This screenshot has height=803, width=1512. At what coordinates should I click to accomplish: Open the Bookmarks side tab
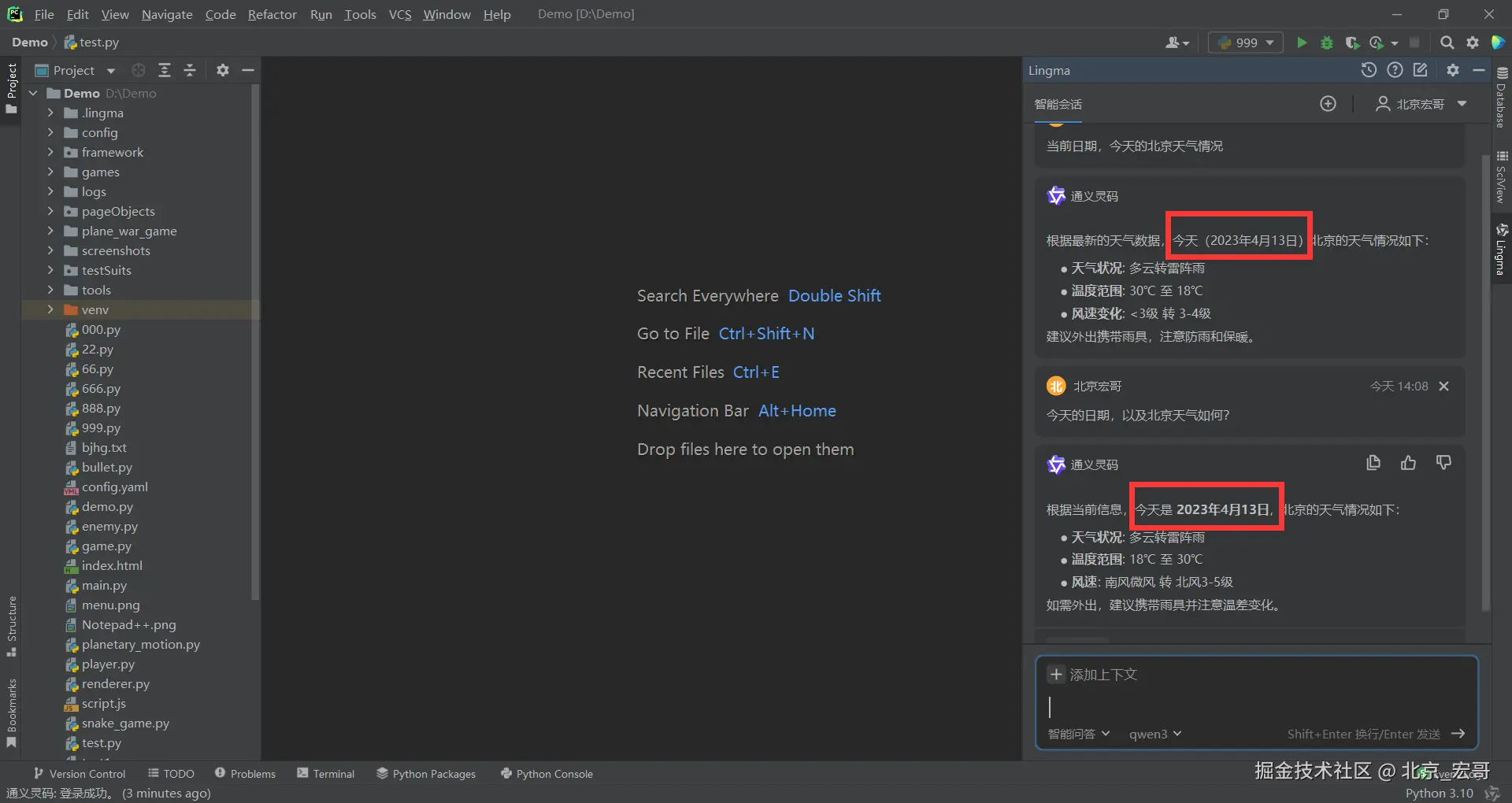(x=12, y=713)
